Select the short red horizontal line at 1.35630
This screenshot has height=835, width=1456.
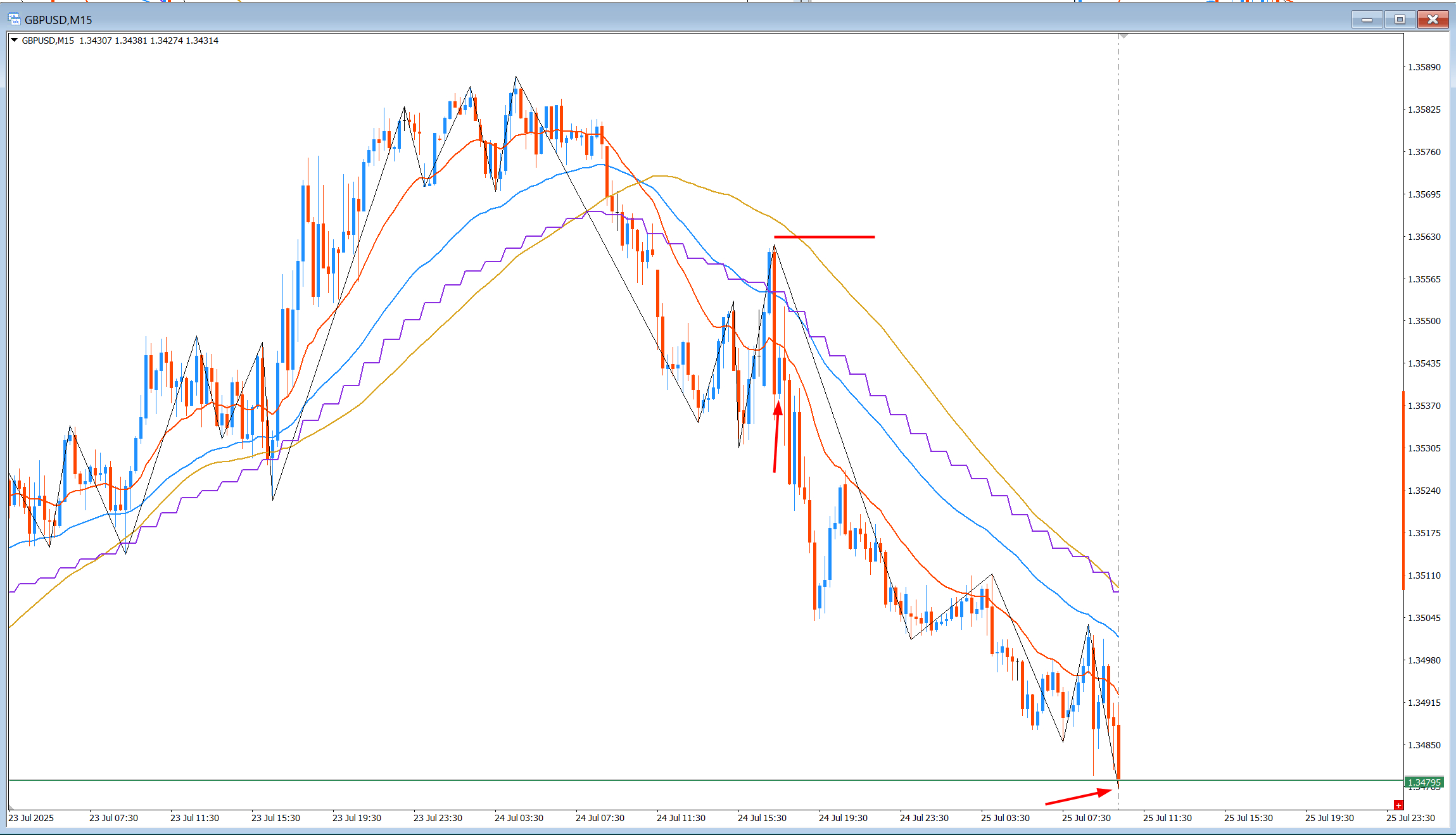(x=824, y=237)
